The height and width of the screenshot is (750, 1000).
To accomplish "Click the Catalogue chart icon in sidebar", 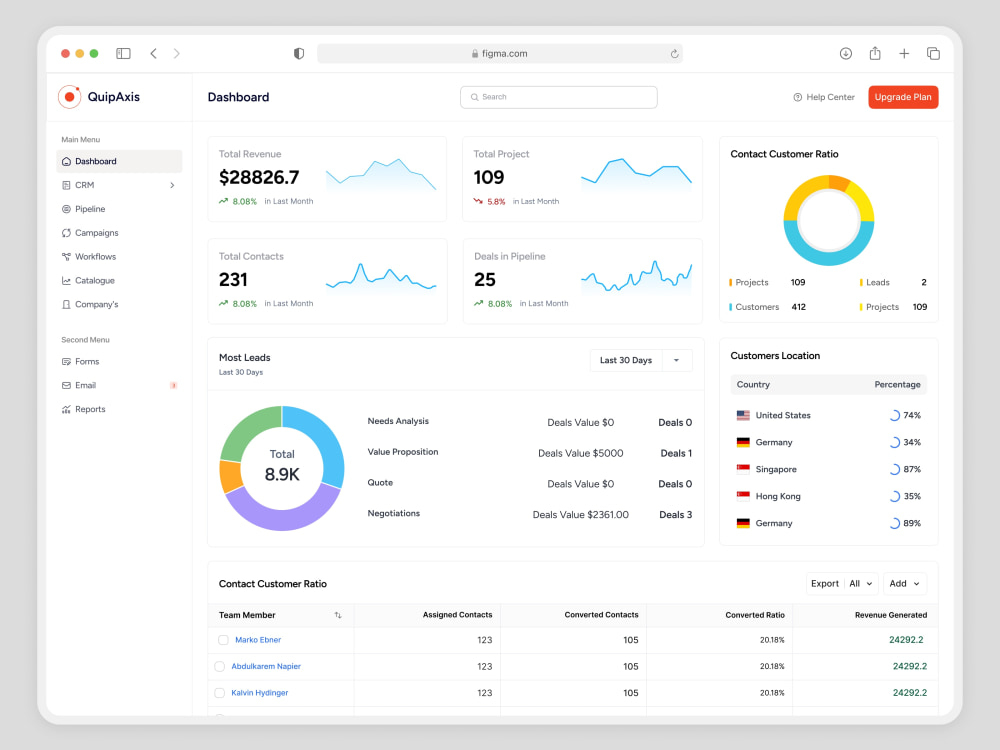I will (66, 281).
